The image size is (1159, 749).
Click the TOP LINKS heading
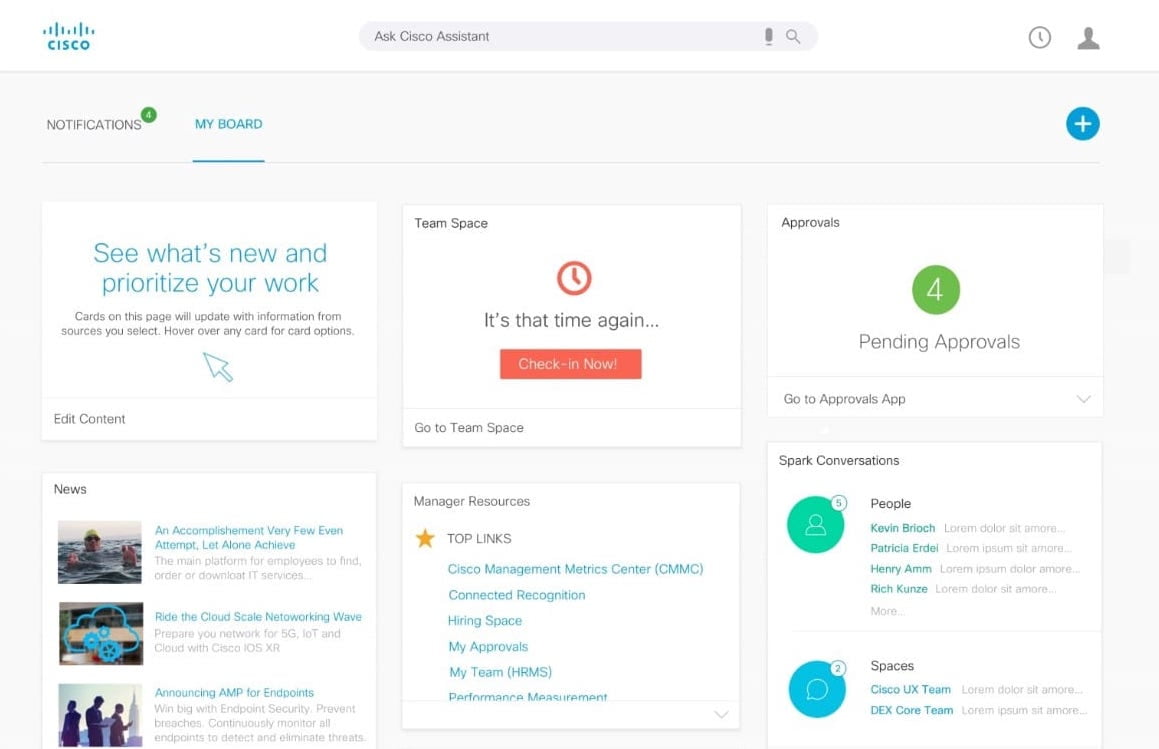(x=479, y=538)
